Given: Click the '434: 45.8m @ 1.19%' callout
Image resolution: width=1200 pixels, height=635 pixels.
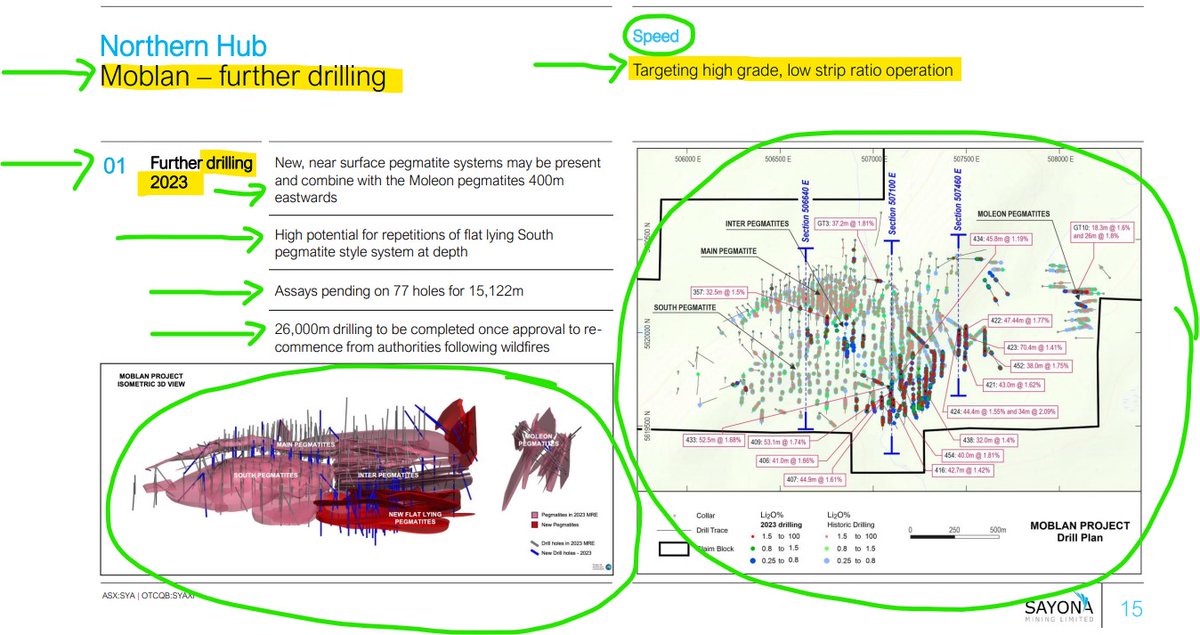Looking at the screenshot, I should 1000,238.
